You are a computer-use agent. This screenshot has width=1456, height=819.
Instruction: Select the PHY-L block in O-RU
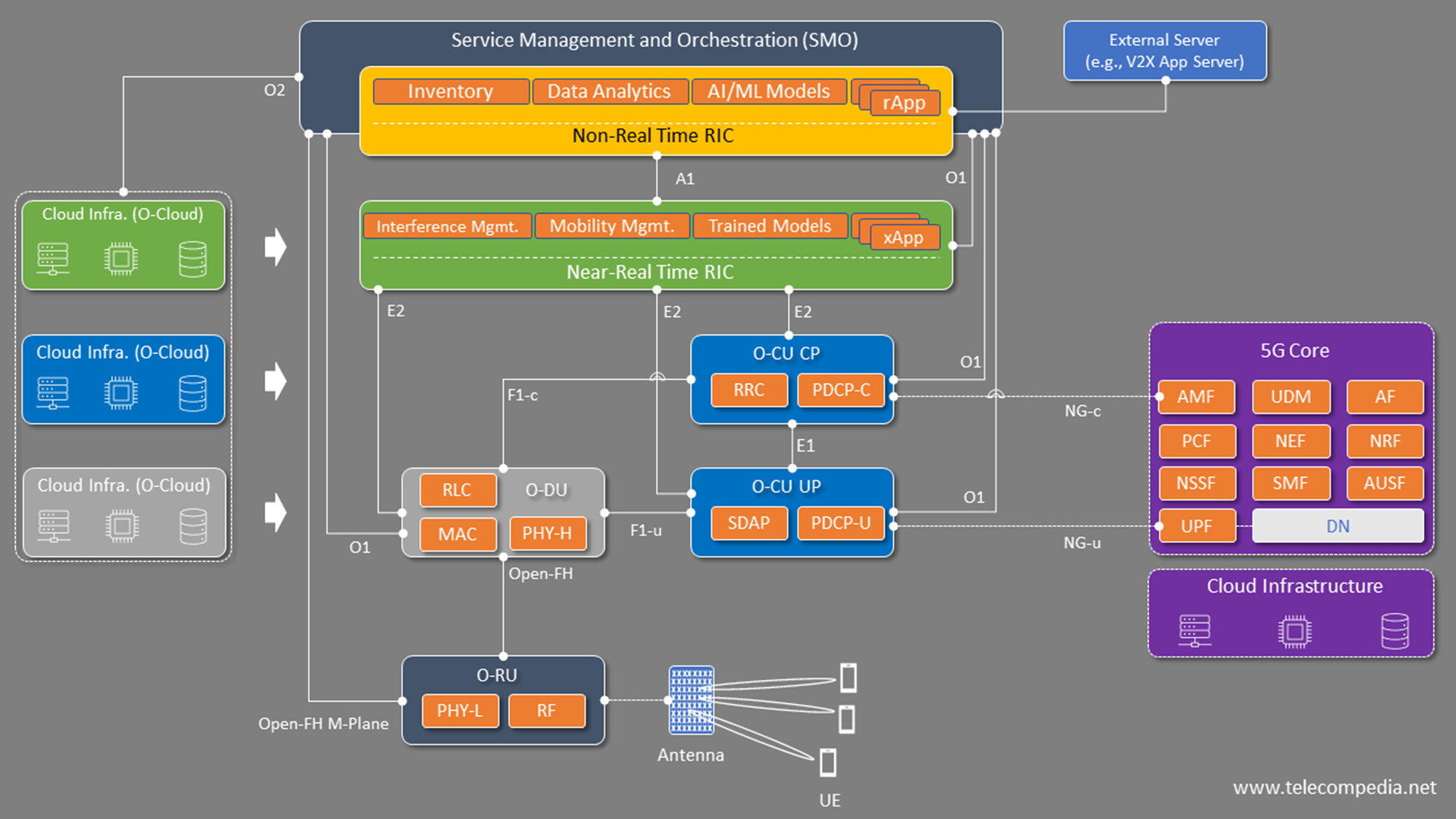[x=459, y=711]
